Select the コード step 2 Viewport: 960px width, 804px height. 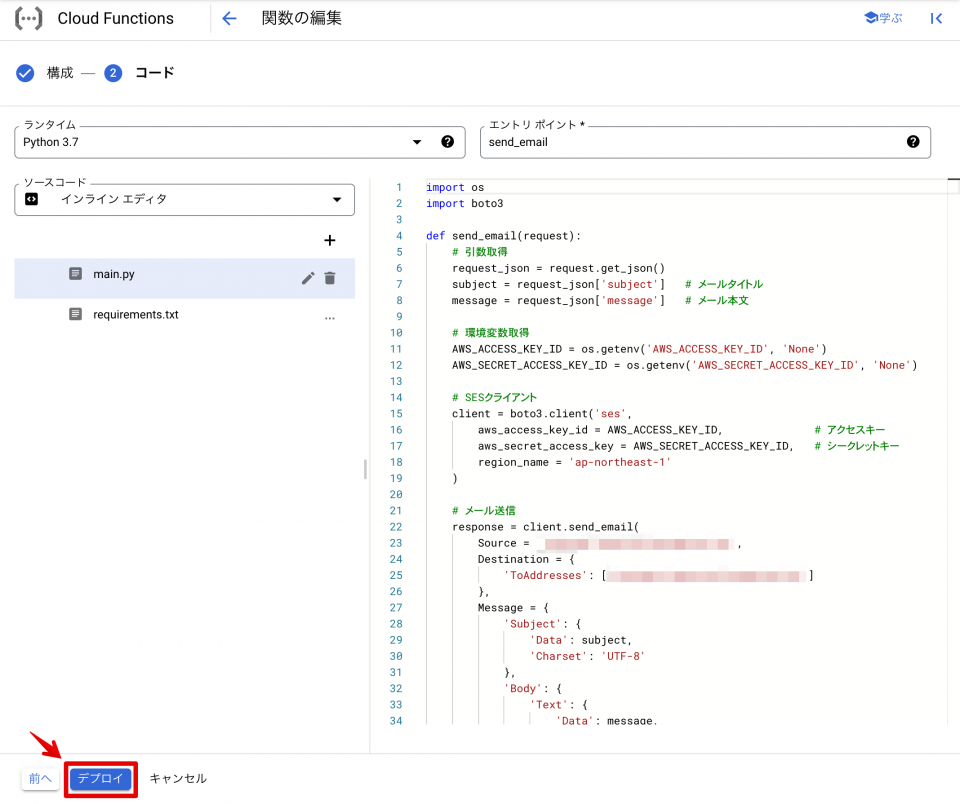click(x=139, y=73)
